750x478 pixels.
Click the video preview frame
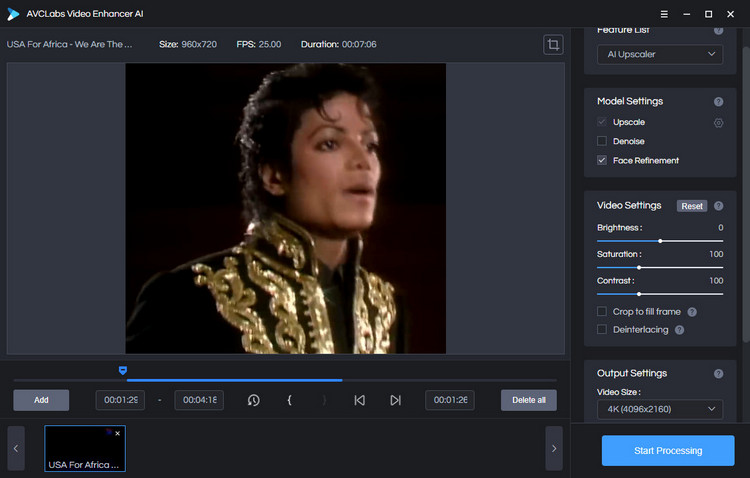pos(286,209)
